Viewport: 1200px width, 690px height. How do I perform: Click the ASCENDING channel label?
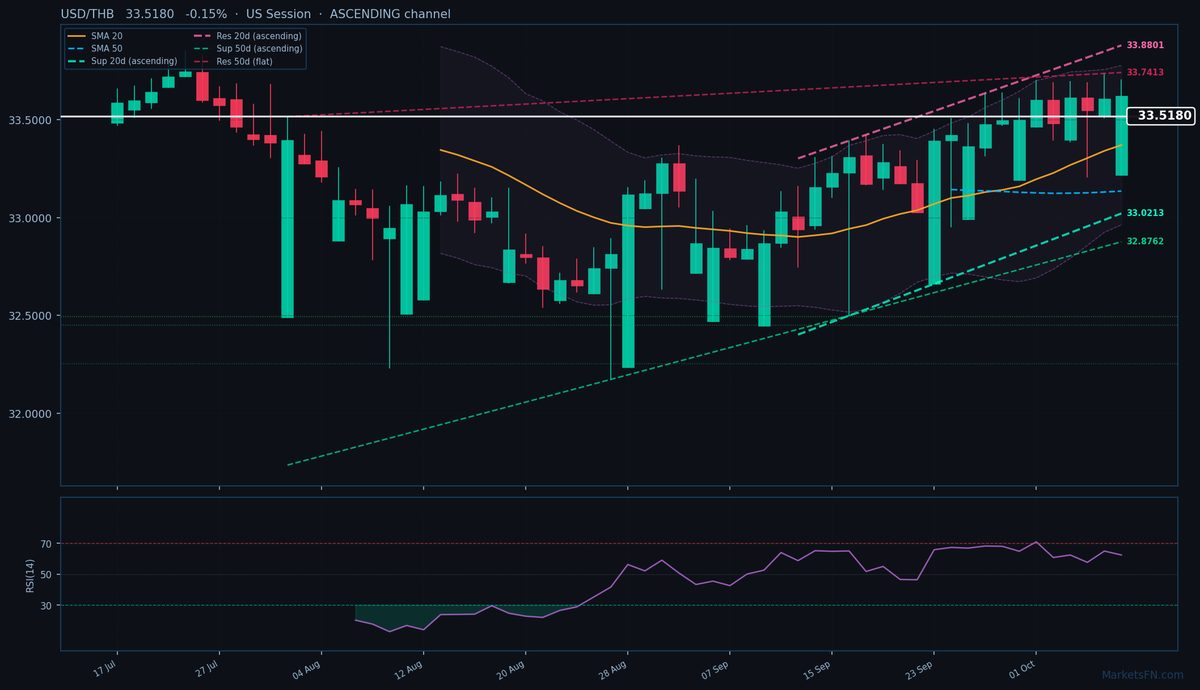point(388,14)
